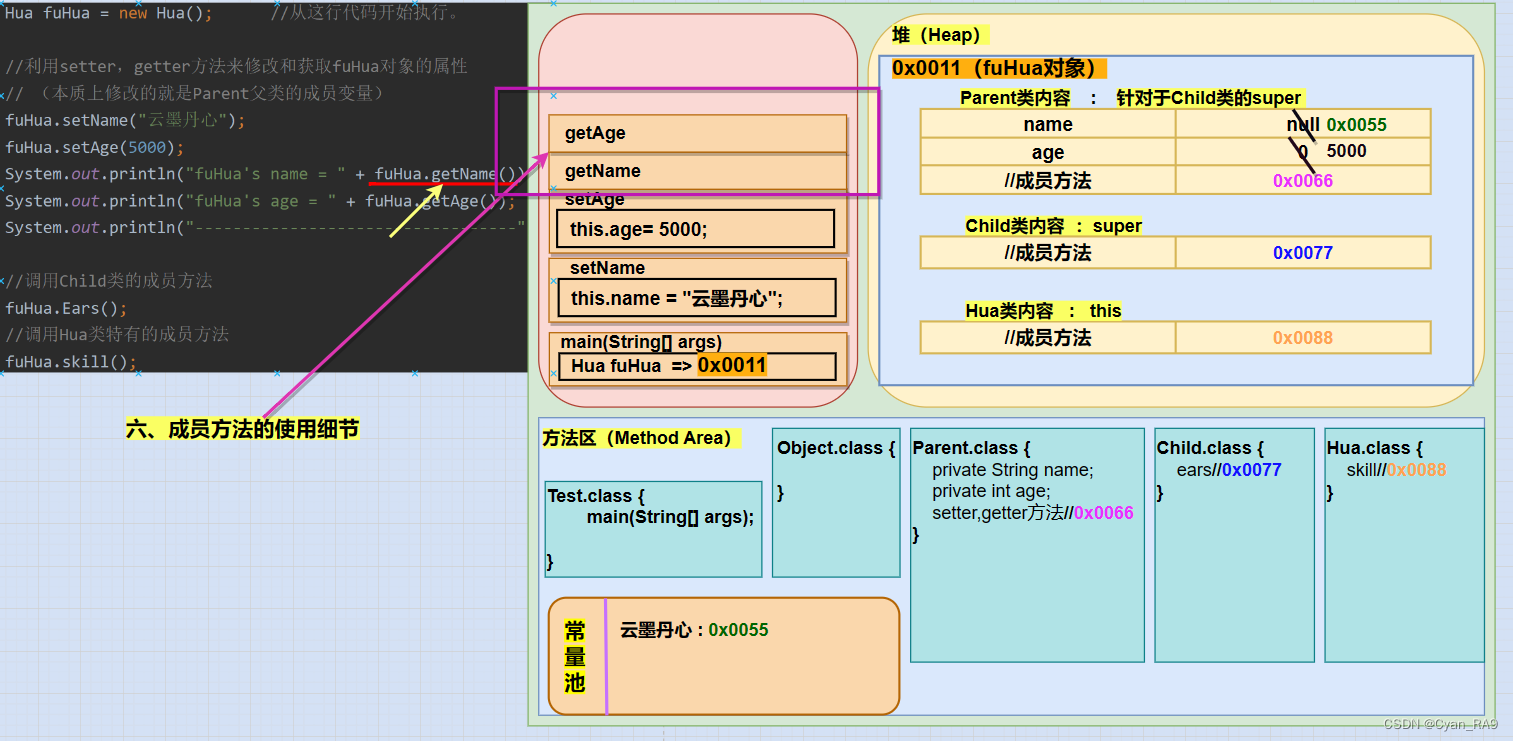Screen dimensions: 1513x741
Task: Click the code line fuHua.skill();
Action: (71, 361)
